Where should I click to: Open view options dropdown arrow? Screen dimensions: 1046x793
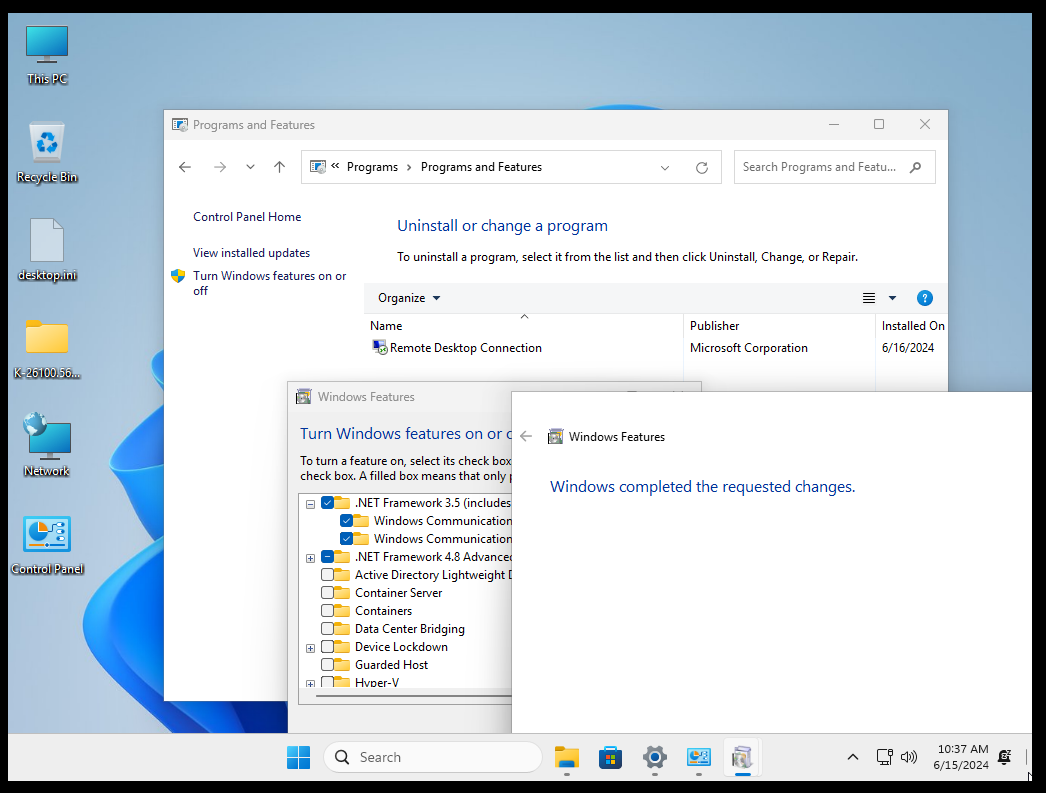point(893,298)
